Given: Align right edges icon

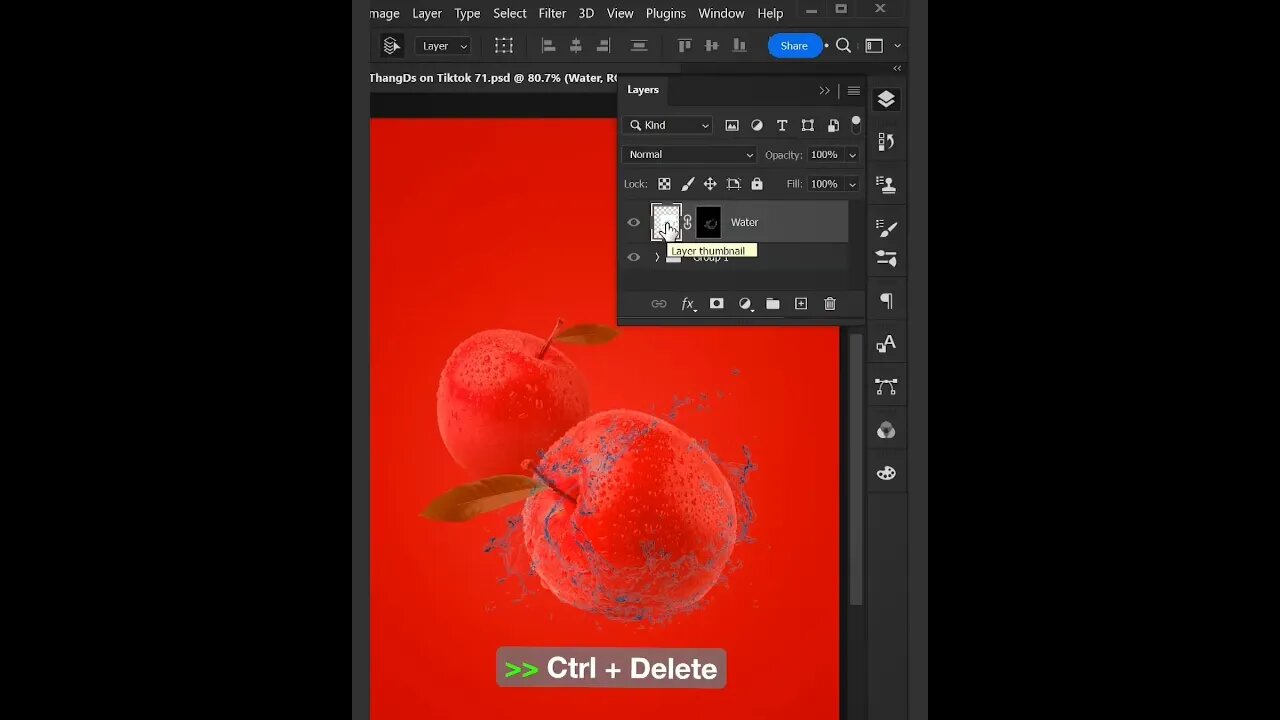Looking at the screenshot, I should [x=603, y=45].
